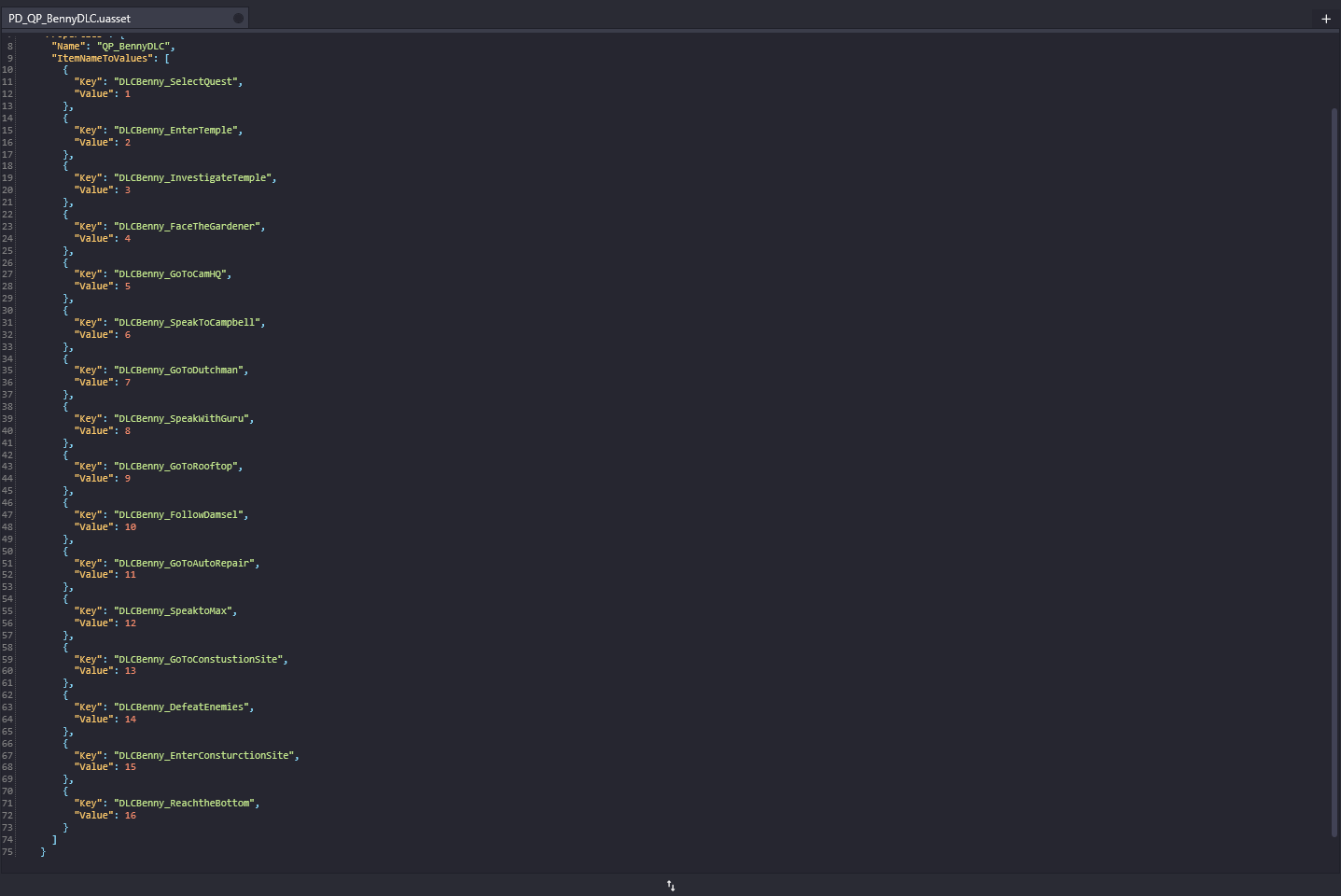Click line number 27 in the gutter

[x=7, y=274]
